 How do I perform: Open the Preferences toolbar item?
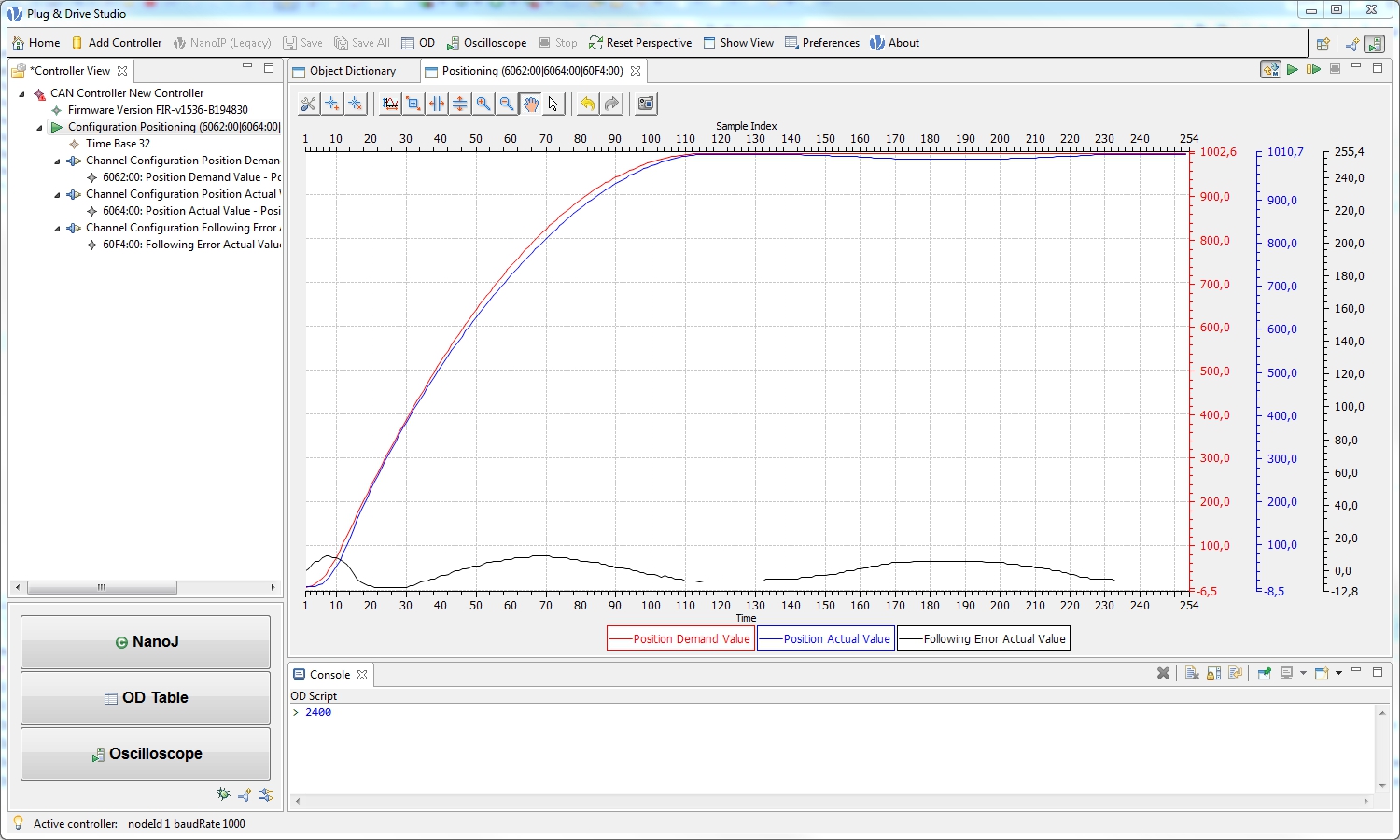tap(821, 43)
